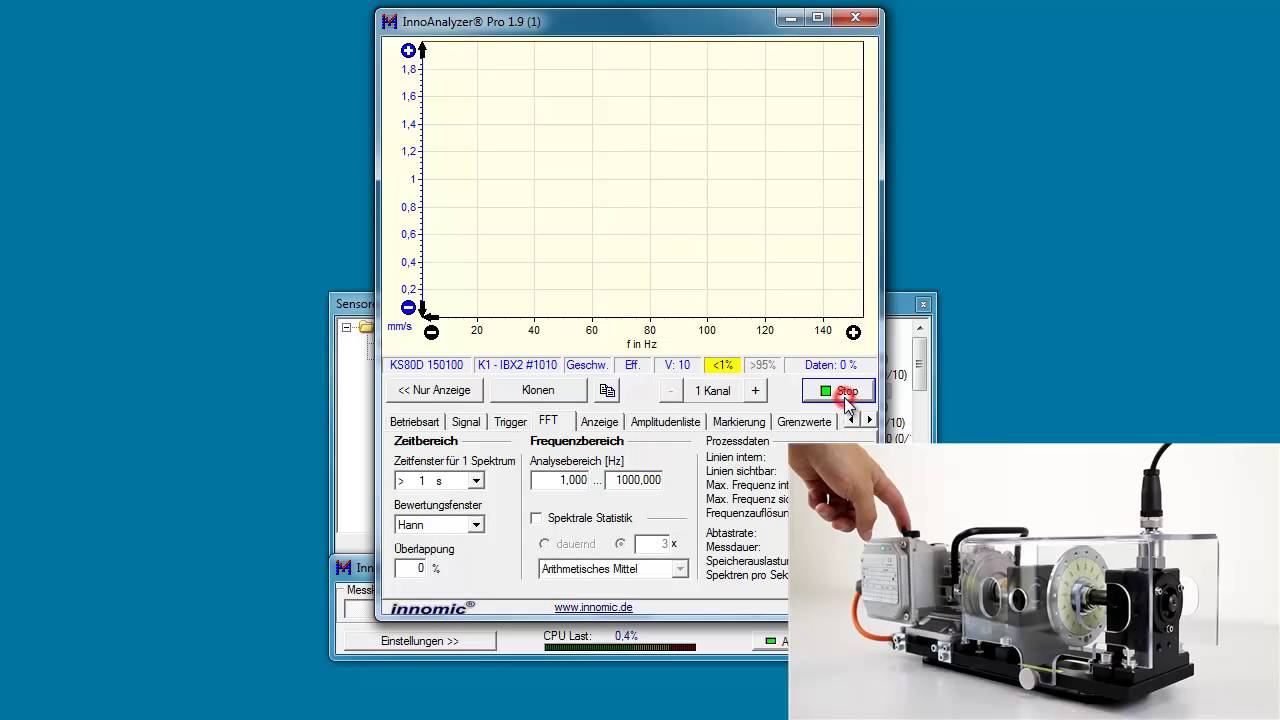Click the Klonen button
This screenshot has height=720, width=1280.
(538, 391)
